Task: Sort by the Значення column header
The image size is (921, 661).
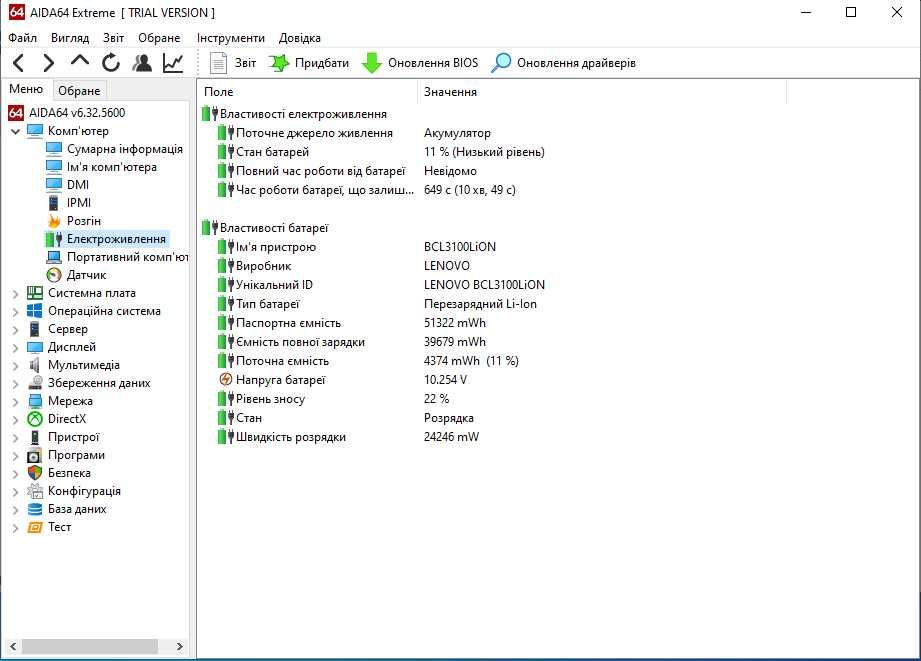Action: click(602, 92)
